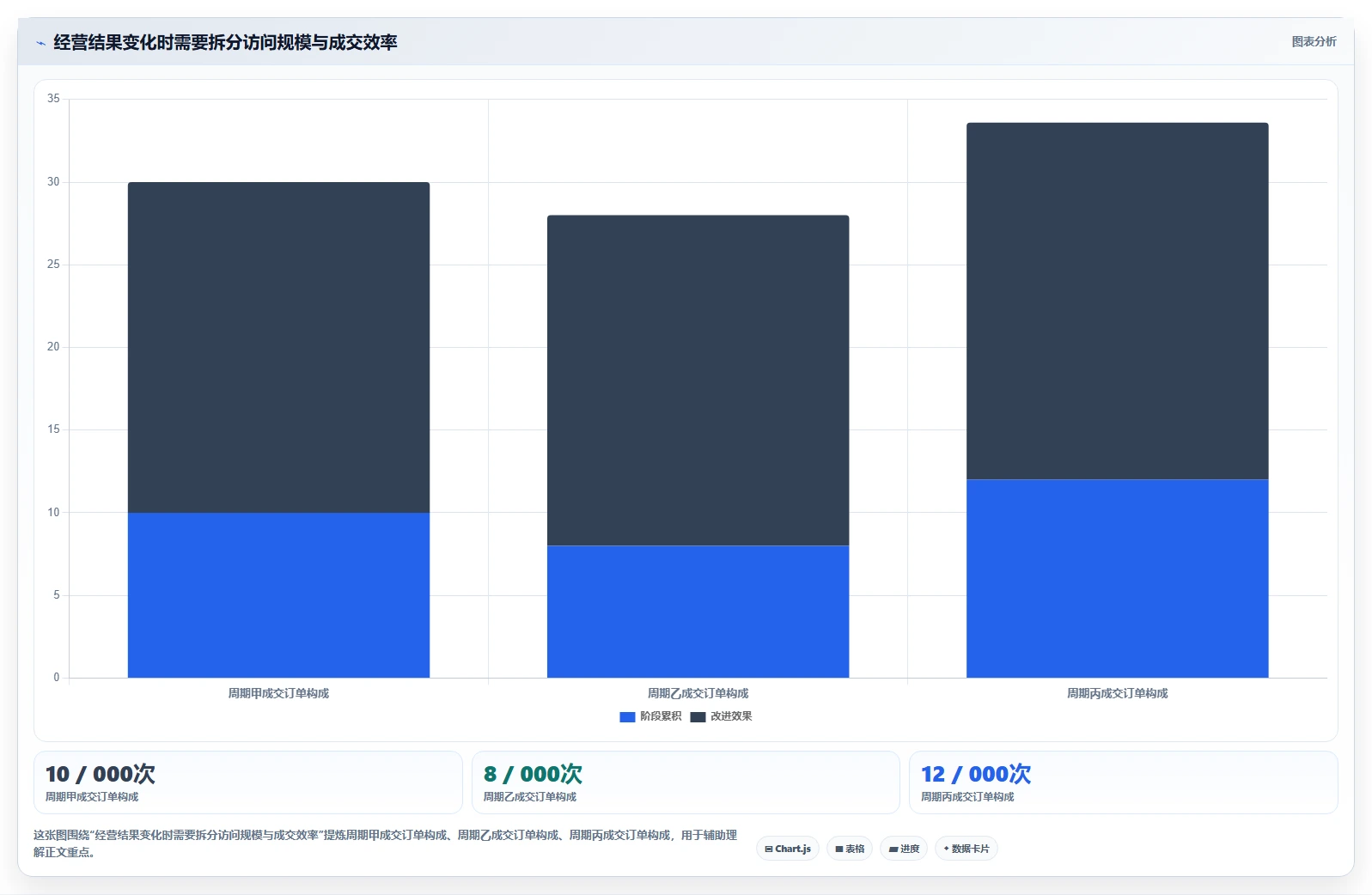Image resolution: width=1372 pixels, height=895 pixels.
Task: Click the wave icon beside the header title
Action: coord(40,43)
